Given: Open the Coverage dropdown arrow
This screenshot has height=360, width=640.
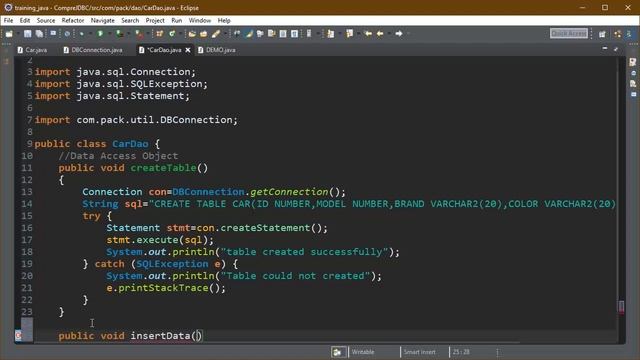Looking at the screenshot, I should [x=128, y=33].
